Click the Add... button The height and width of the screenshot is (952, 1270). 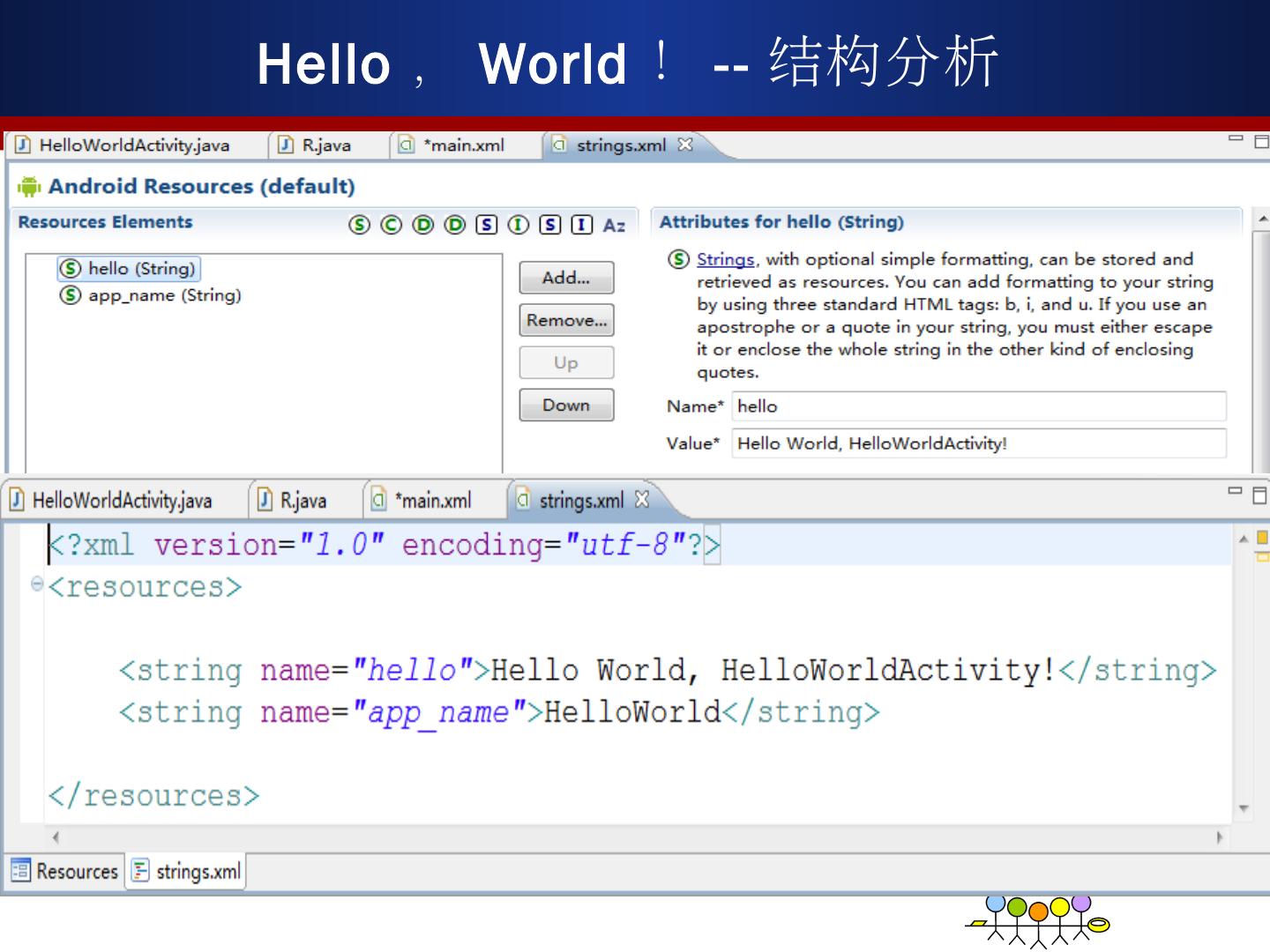[x=566, y=278]
